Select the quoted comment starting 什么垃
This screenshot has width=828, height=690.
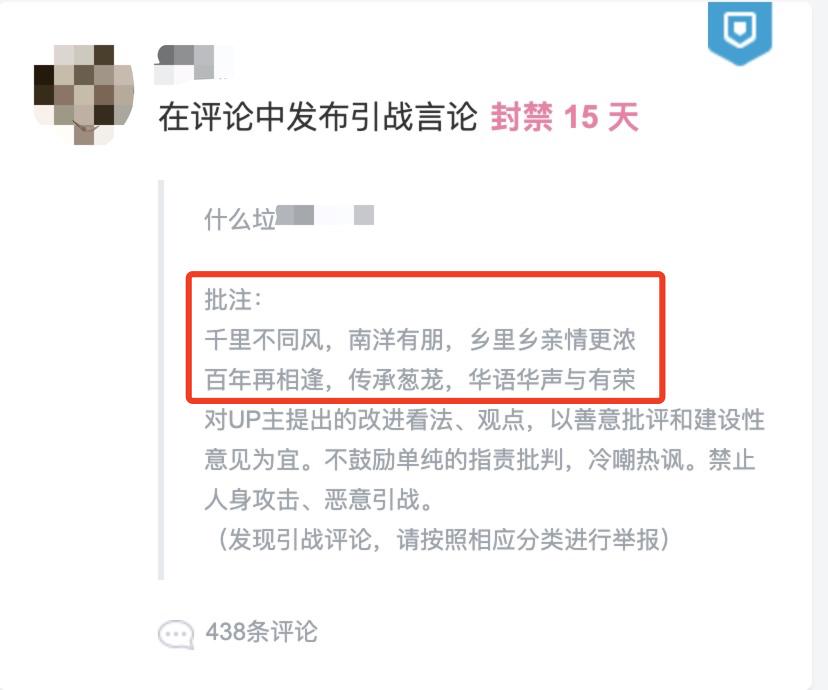point(289,219)
